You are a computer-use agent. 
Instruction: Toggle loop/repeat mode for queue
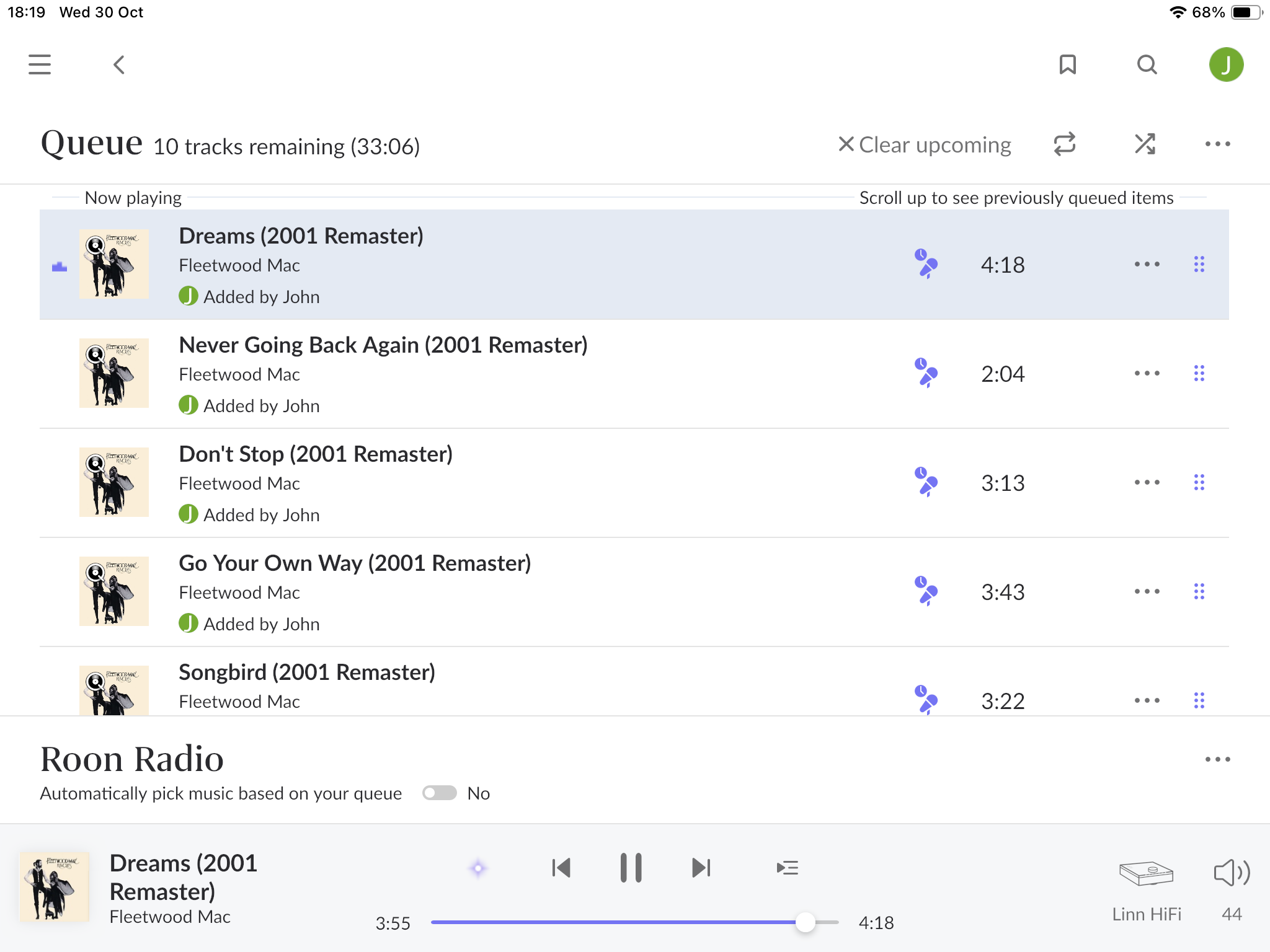[1065, 144]
